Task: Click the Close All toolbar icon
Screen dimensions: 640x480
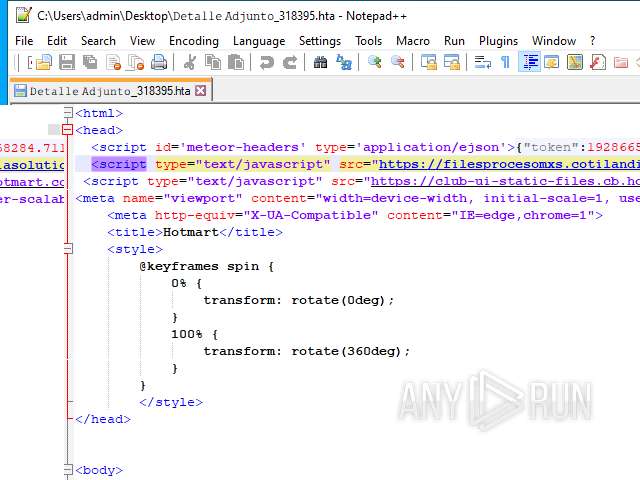Action: tap(136, 62)
